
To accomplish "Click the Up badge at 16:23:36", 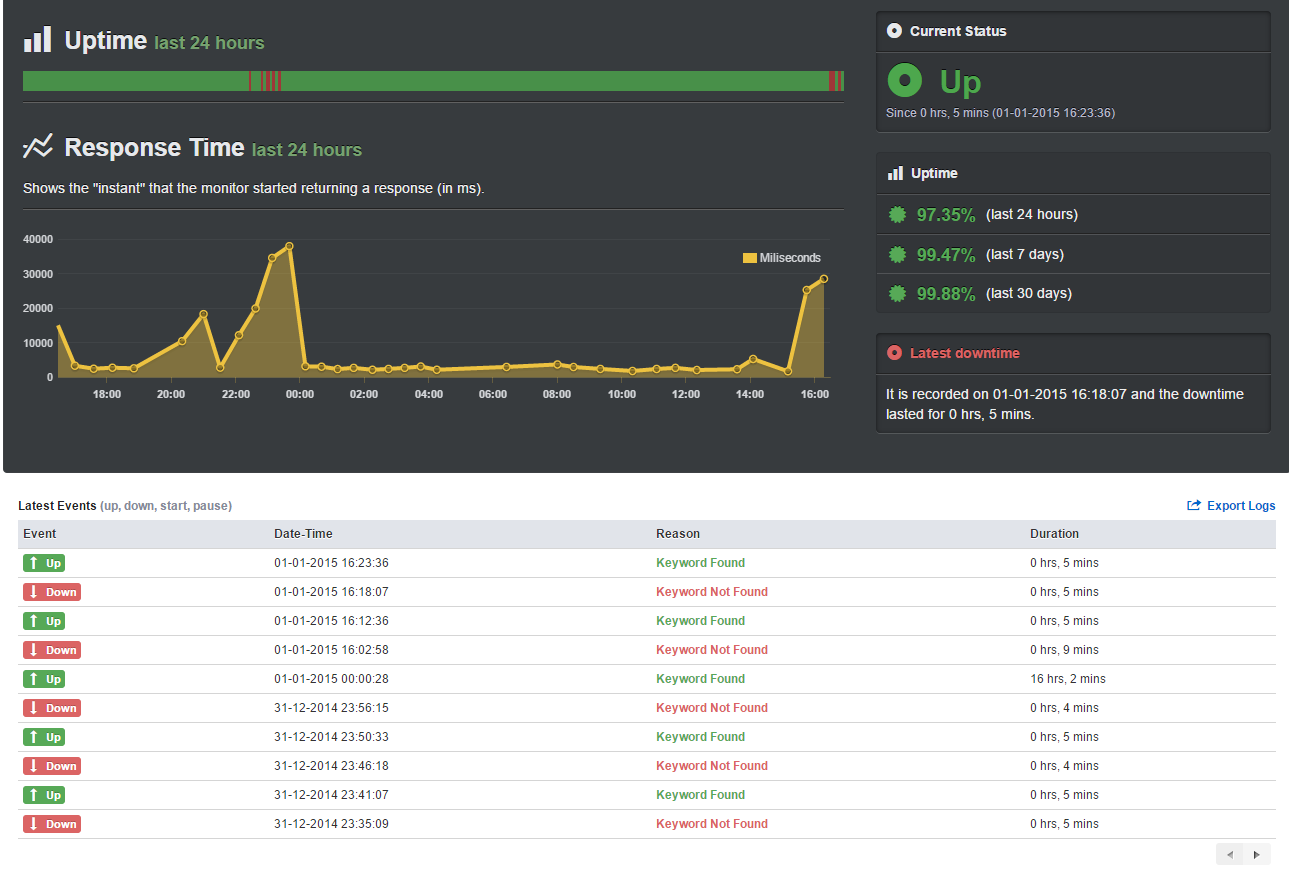I will click(x=44, y=563).
